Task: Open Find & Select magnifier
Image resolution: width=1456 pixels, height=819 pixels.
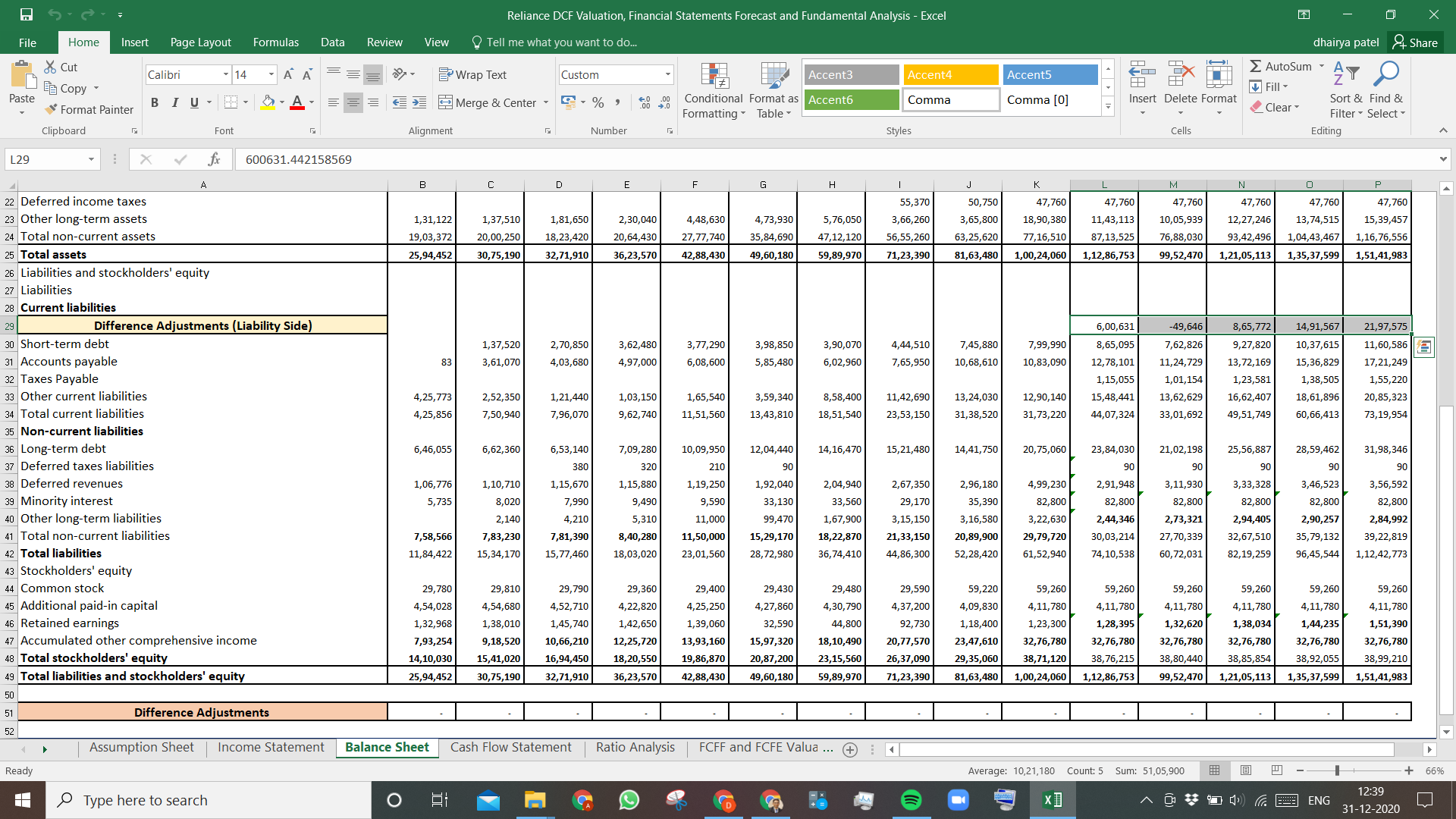Action: tap(1386, 74)
